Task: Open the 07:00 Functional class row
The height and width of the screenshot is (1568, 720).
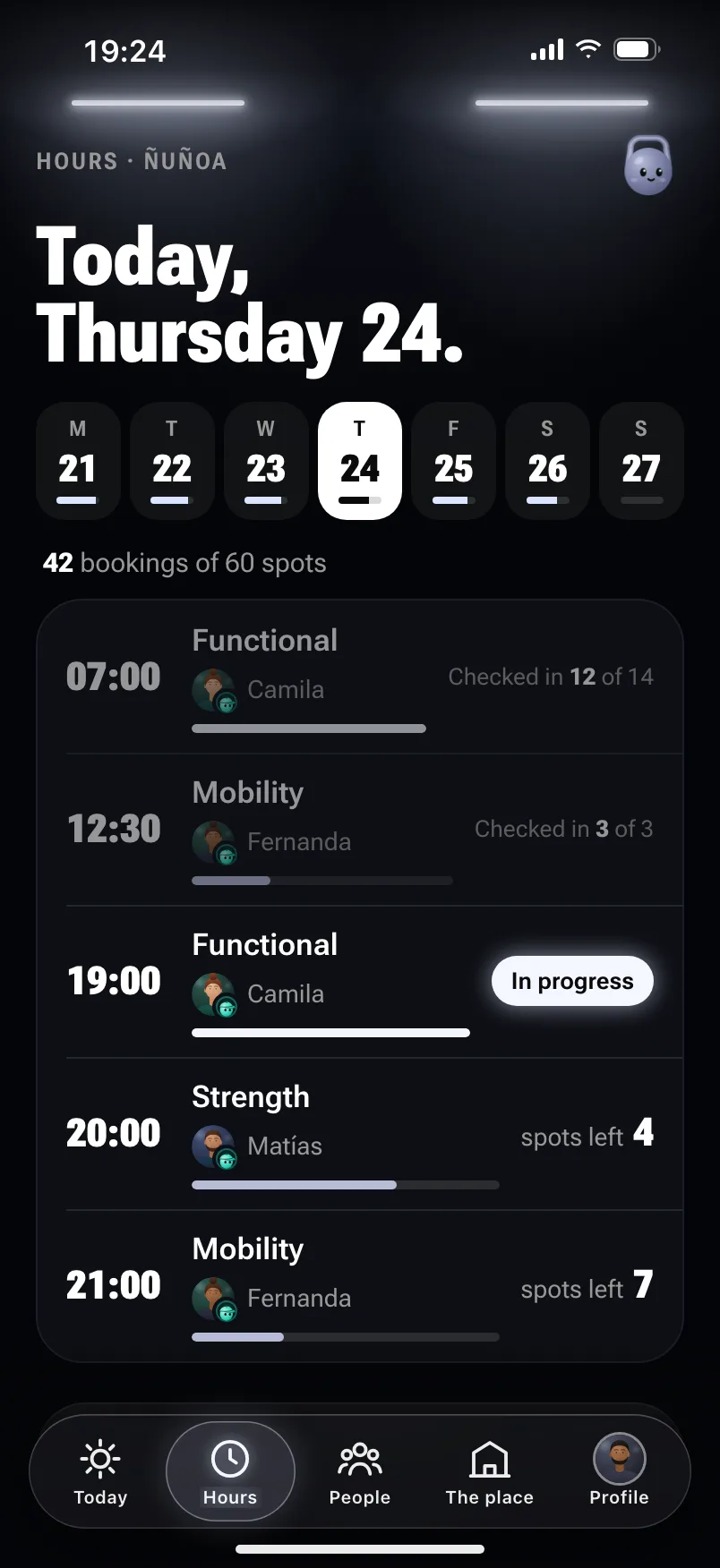Action: click(360, 677)
